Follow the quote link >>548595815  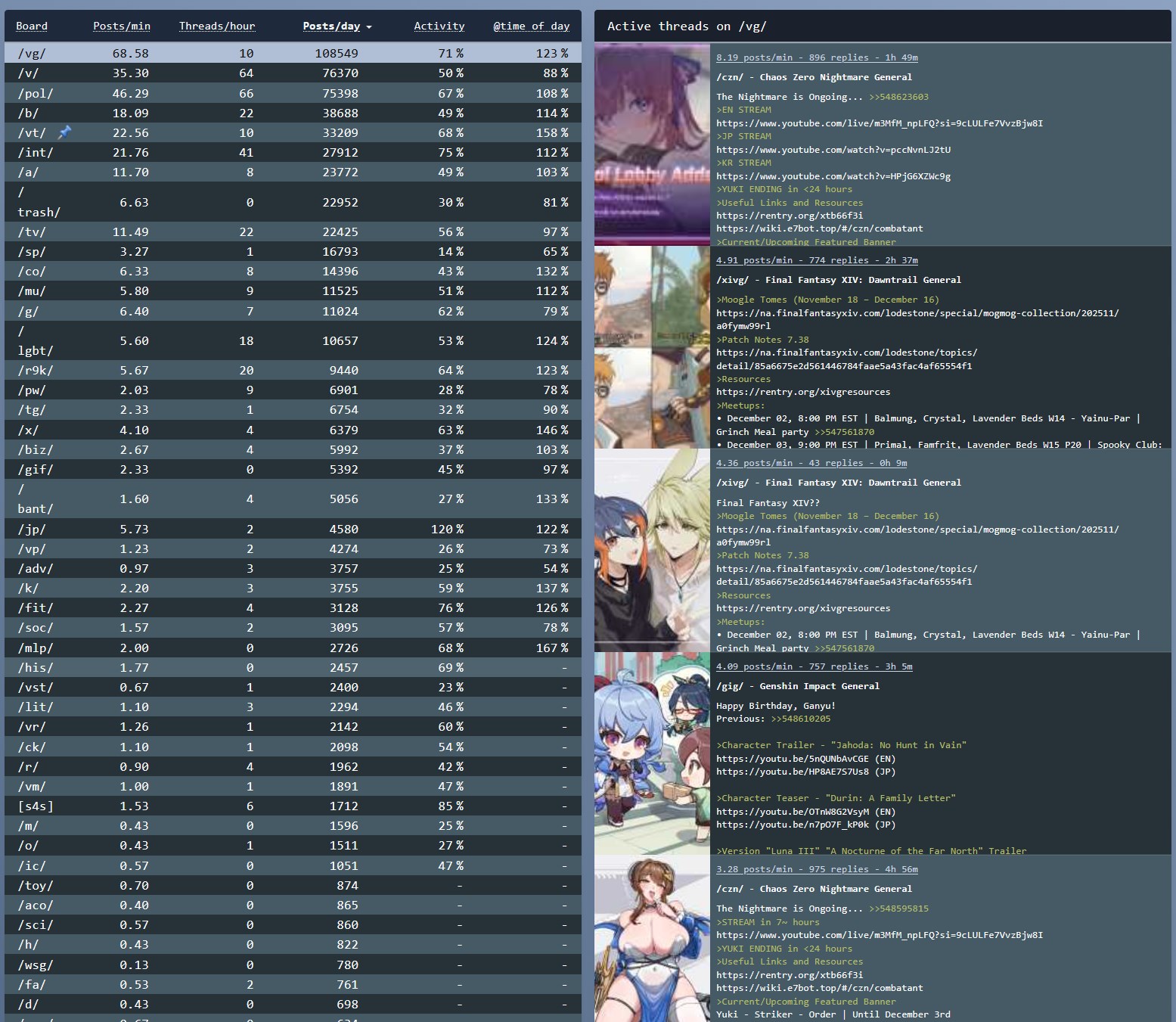click(x=898, y=909)
